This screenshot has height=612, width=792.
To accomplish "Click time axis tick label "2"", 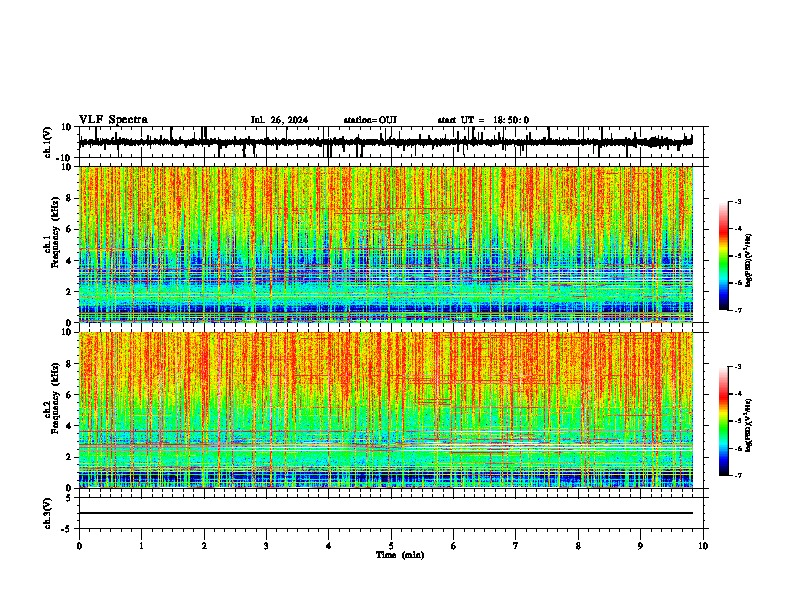I will (x=204, y=546).
